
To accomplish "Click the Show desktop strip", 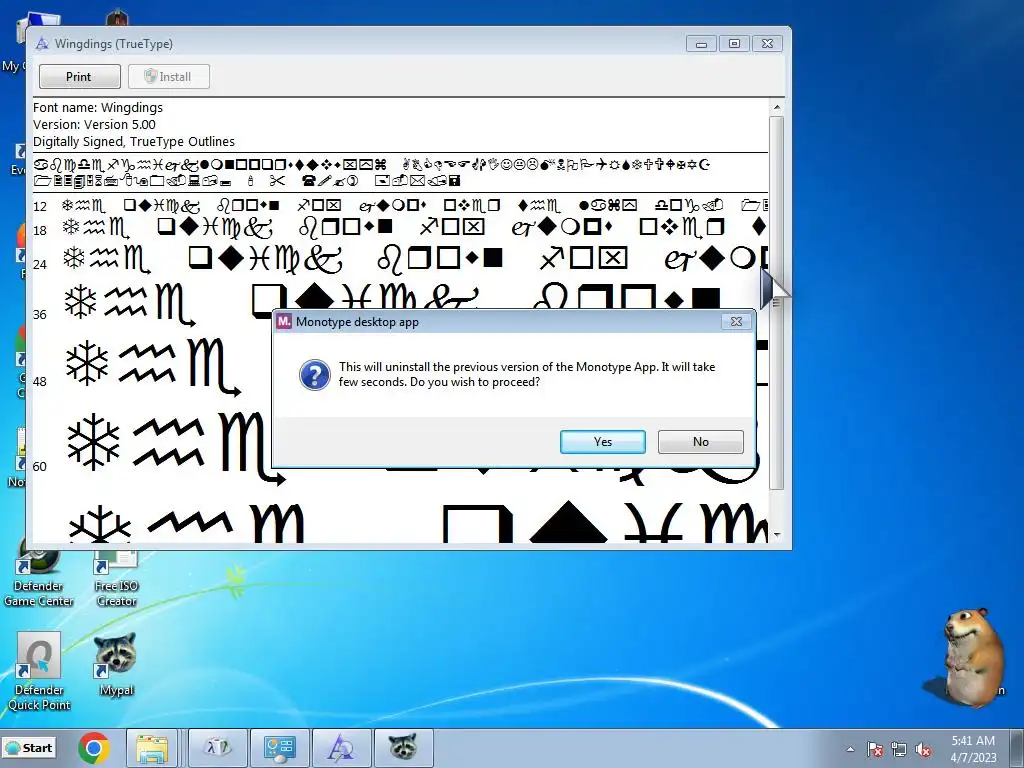I will (x=1019, y=748).
